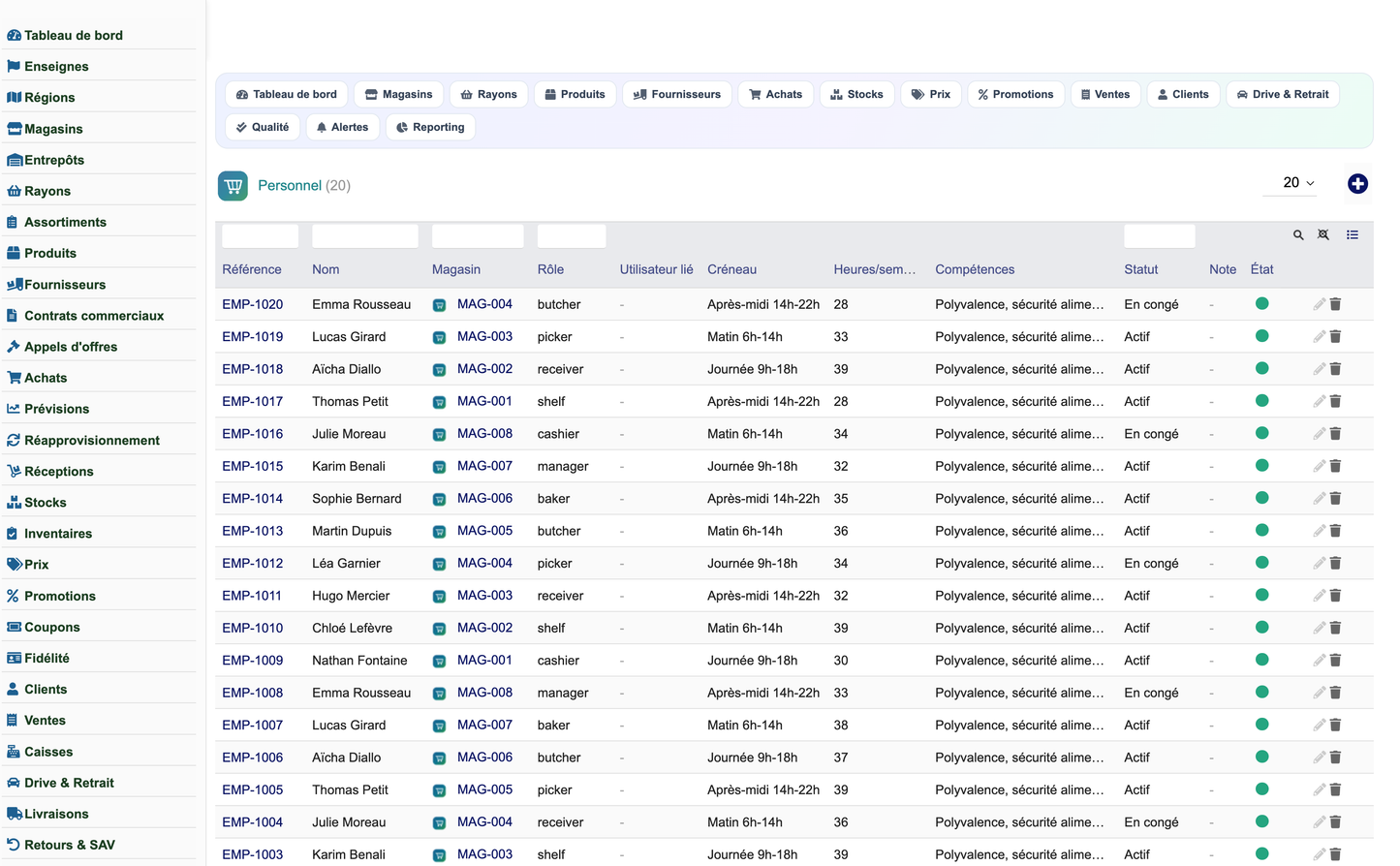Delete employee EMP-1010 with trash icon
This screenshot has height=866, width=1400.
click(x=1335, y=628)
